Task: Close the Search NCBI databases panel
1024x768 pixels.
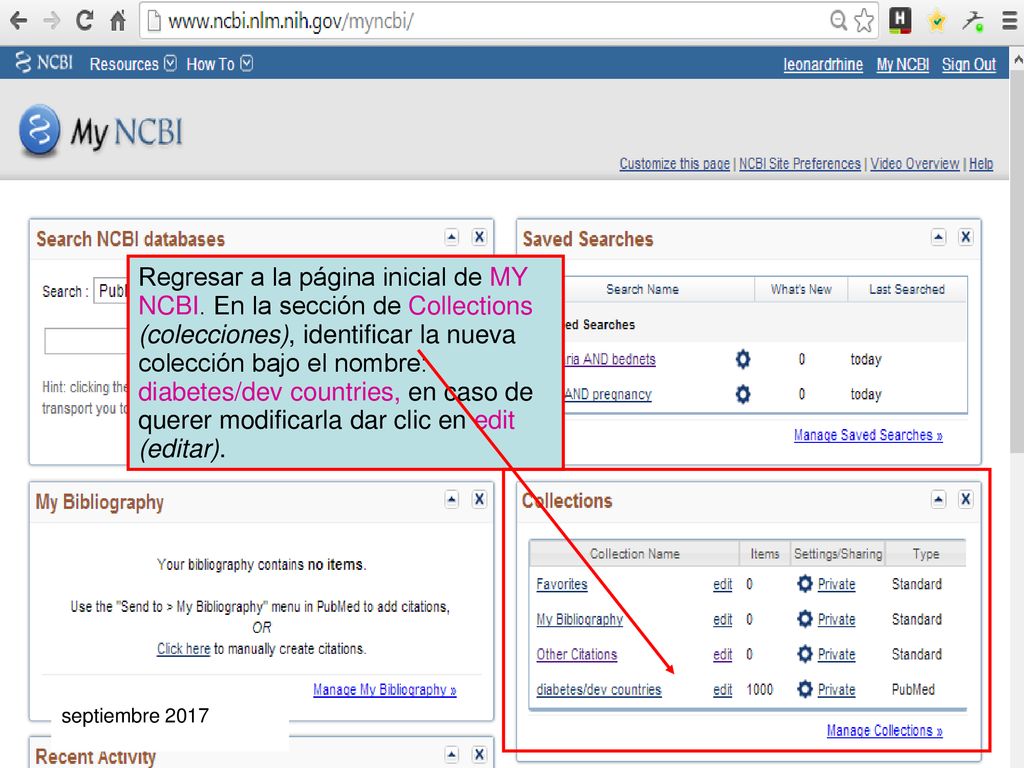Action: tap(479, 237)
